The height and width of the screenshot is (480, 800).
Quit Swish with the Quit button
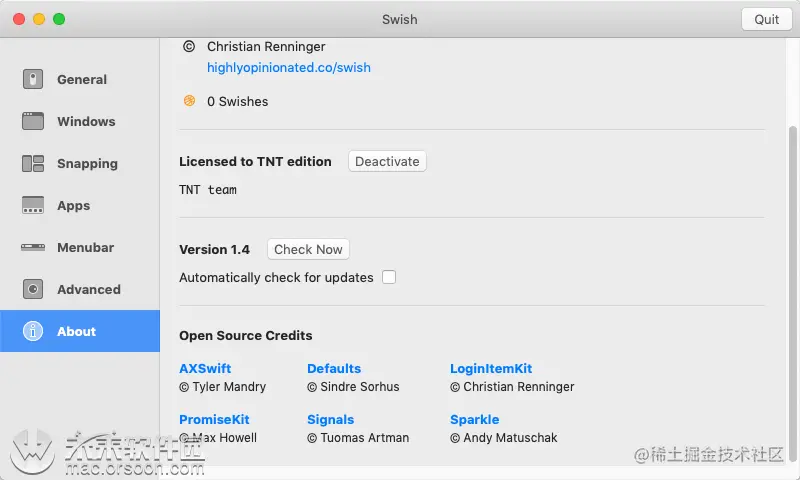pos(767,20)
